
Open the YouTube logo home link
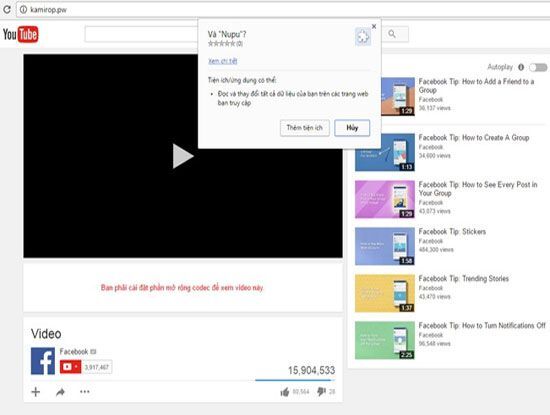(20, 34)
